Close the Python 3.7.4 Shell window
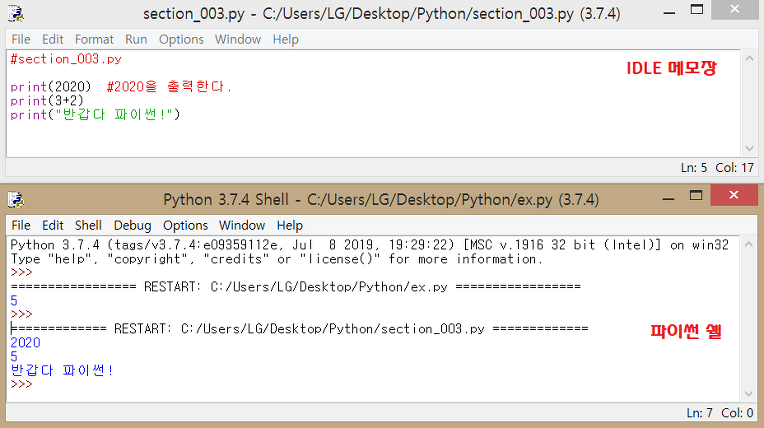Viewport: 764px width, 428px height. (x=734, y=195)
